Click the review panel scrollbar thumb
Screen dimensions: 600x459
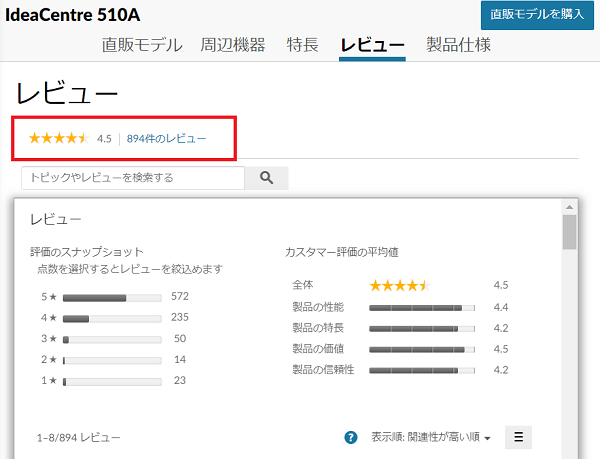[569, 232]
